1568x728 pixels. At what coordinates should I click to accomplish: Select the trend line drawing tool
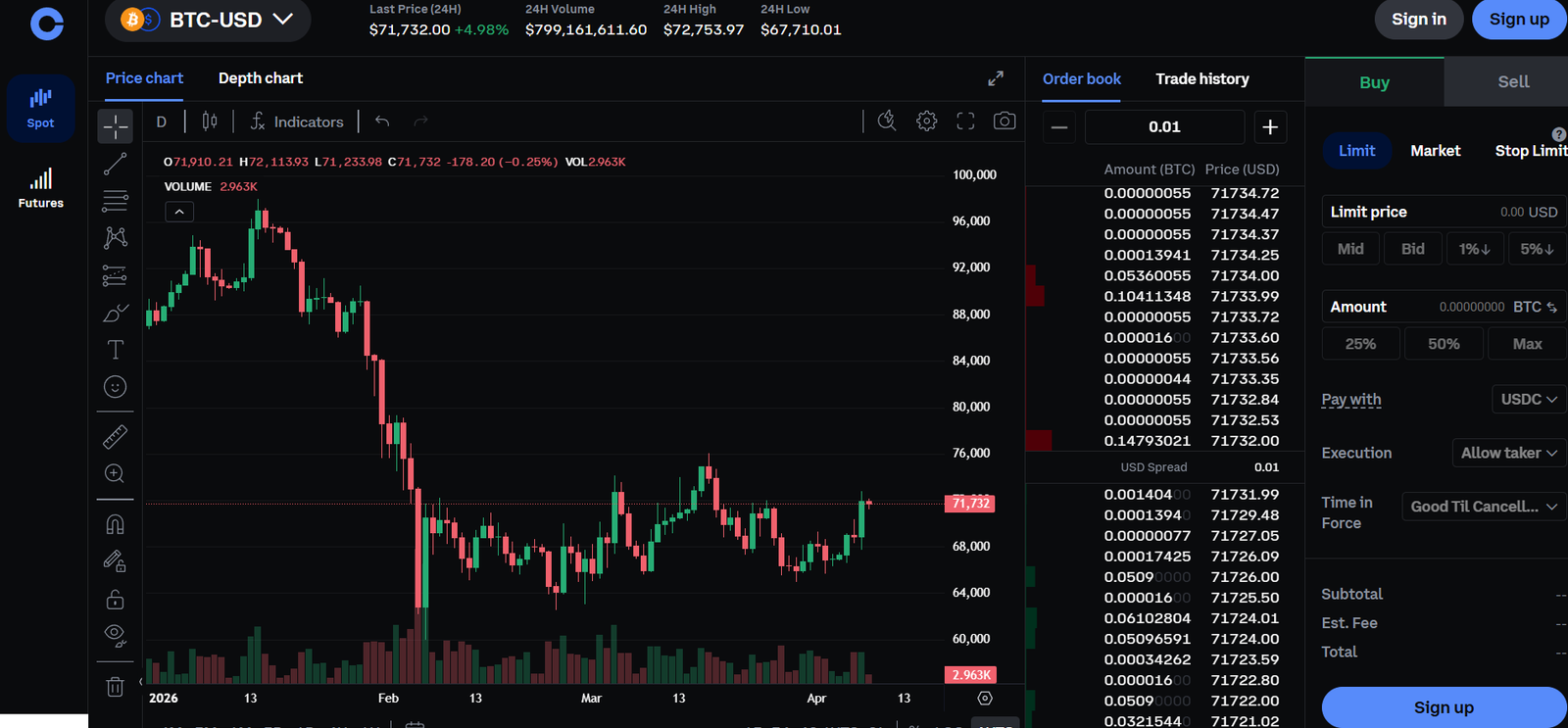(116, 164)
